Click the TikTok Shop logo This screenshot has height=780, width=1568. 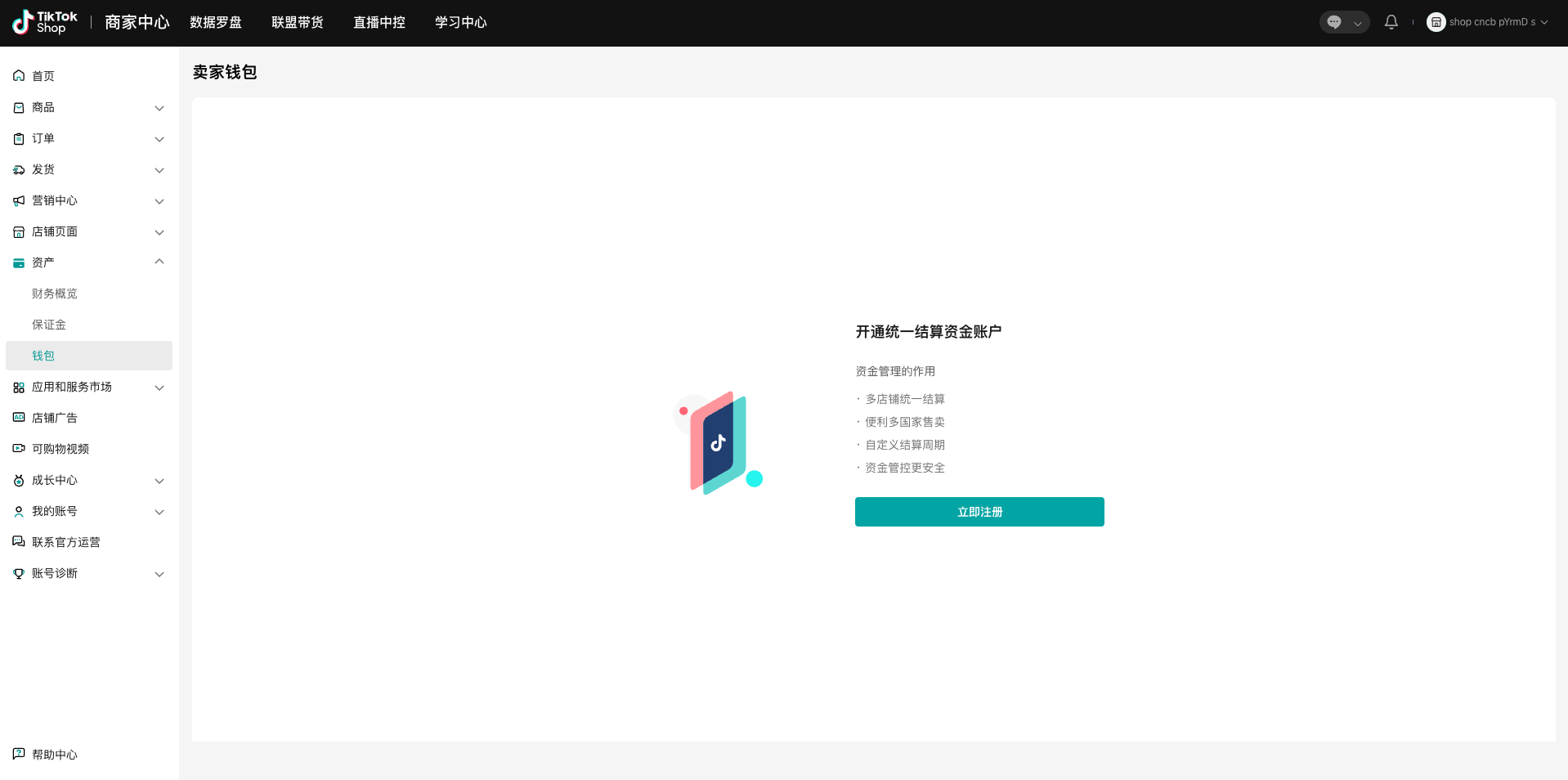[45, 22]
